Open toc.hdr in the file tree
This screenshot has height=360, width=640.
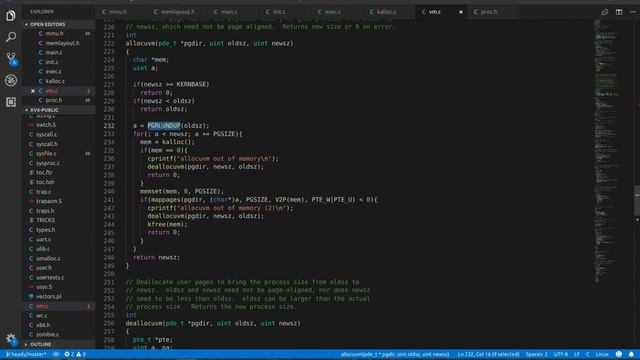(x=59, y=182)
